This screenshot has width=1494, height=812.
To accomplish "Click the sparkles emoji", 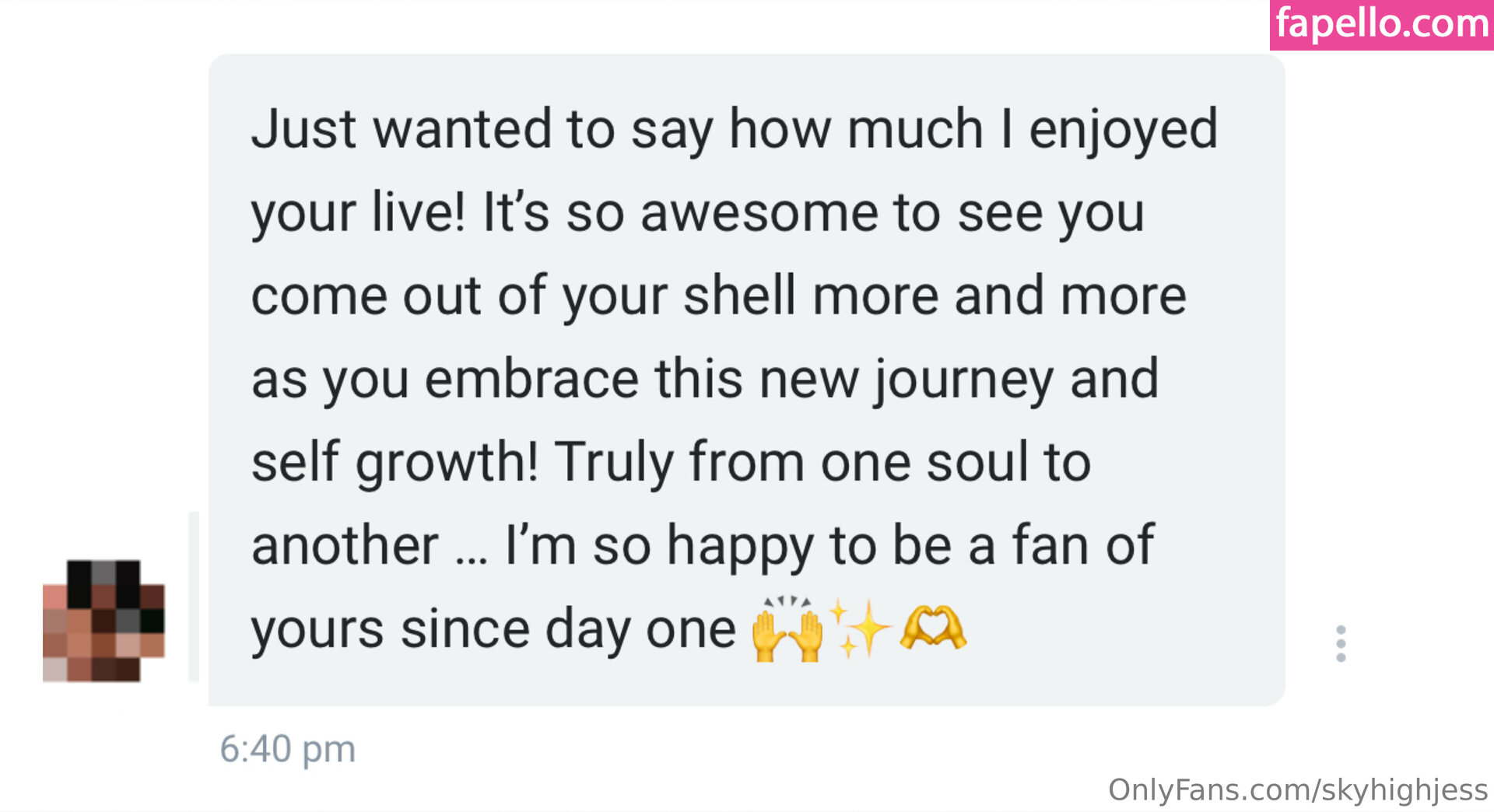I will coord(860,629).
